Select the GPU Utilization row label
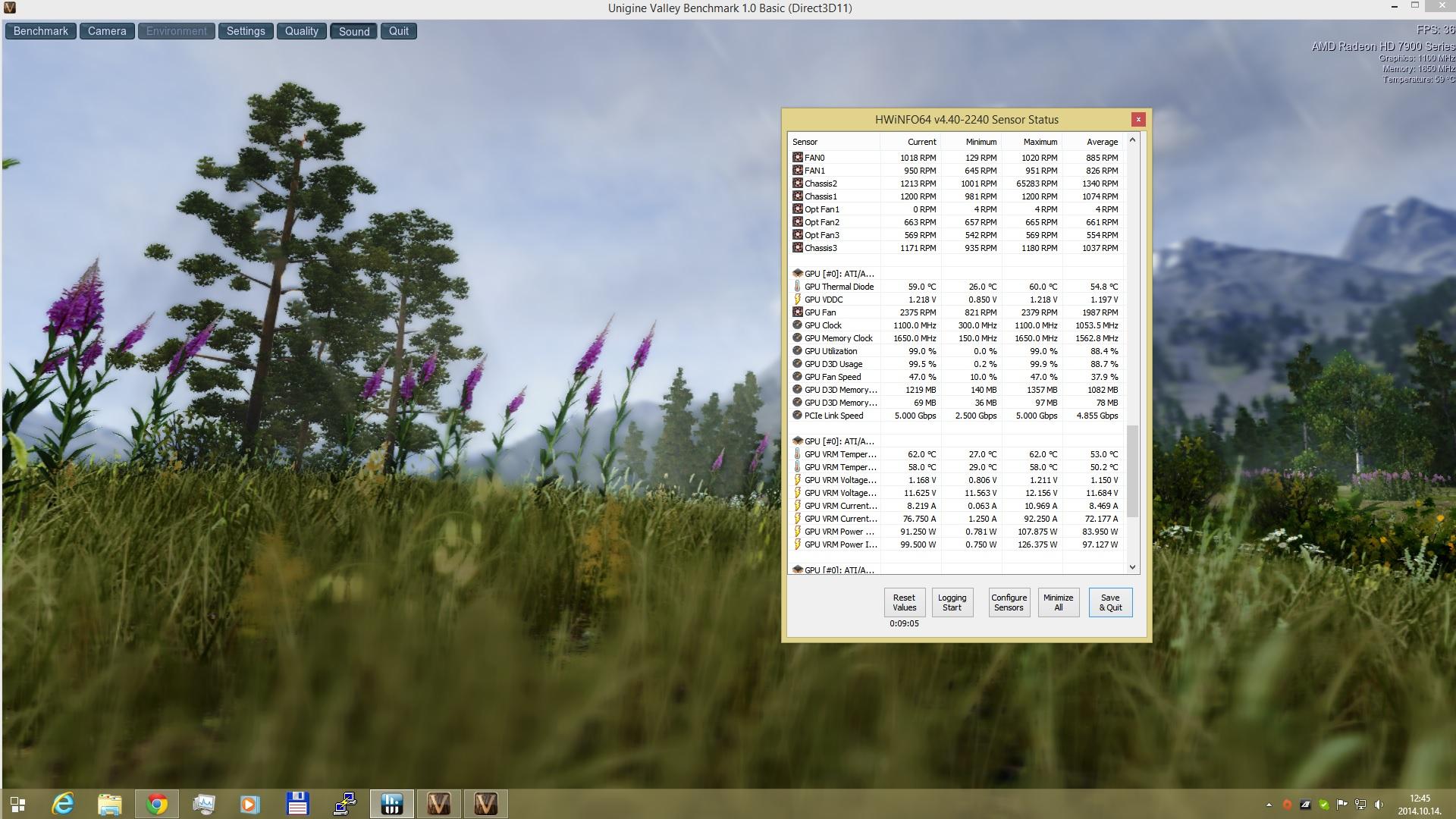 [x=830, y=351]
